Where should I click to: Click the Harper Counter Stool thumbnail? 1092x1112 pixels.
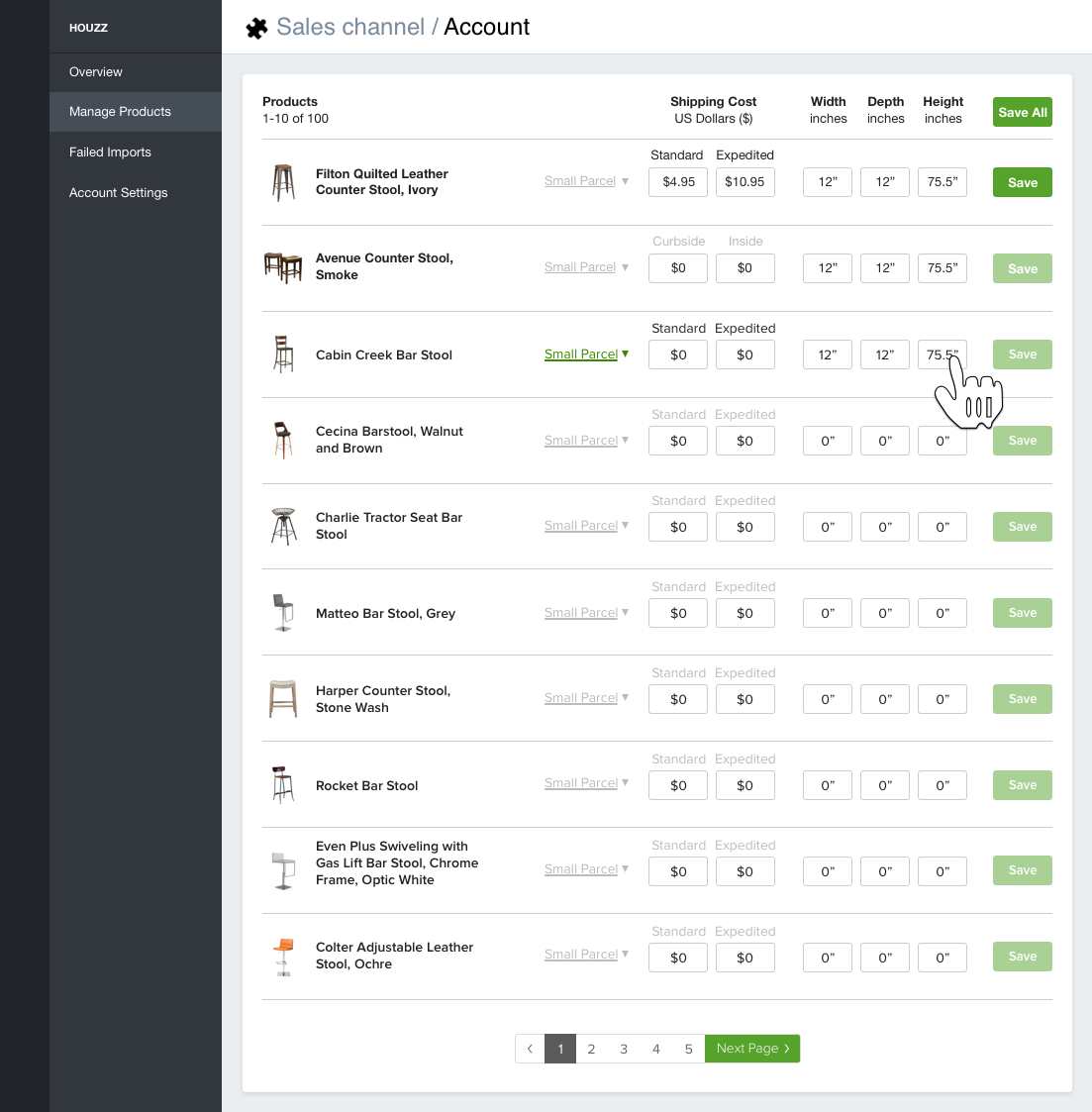(283, 699)
